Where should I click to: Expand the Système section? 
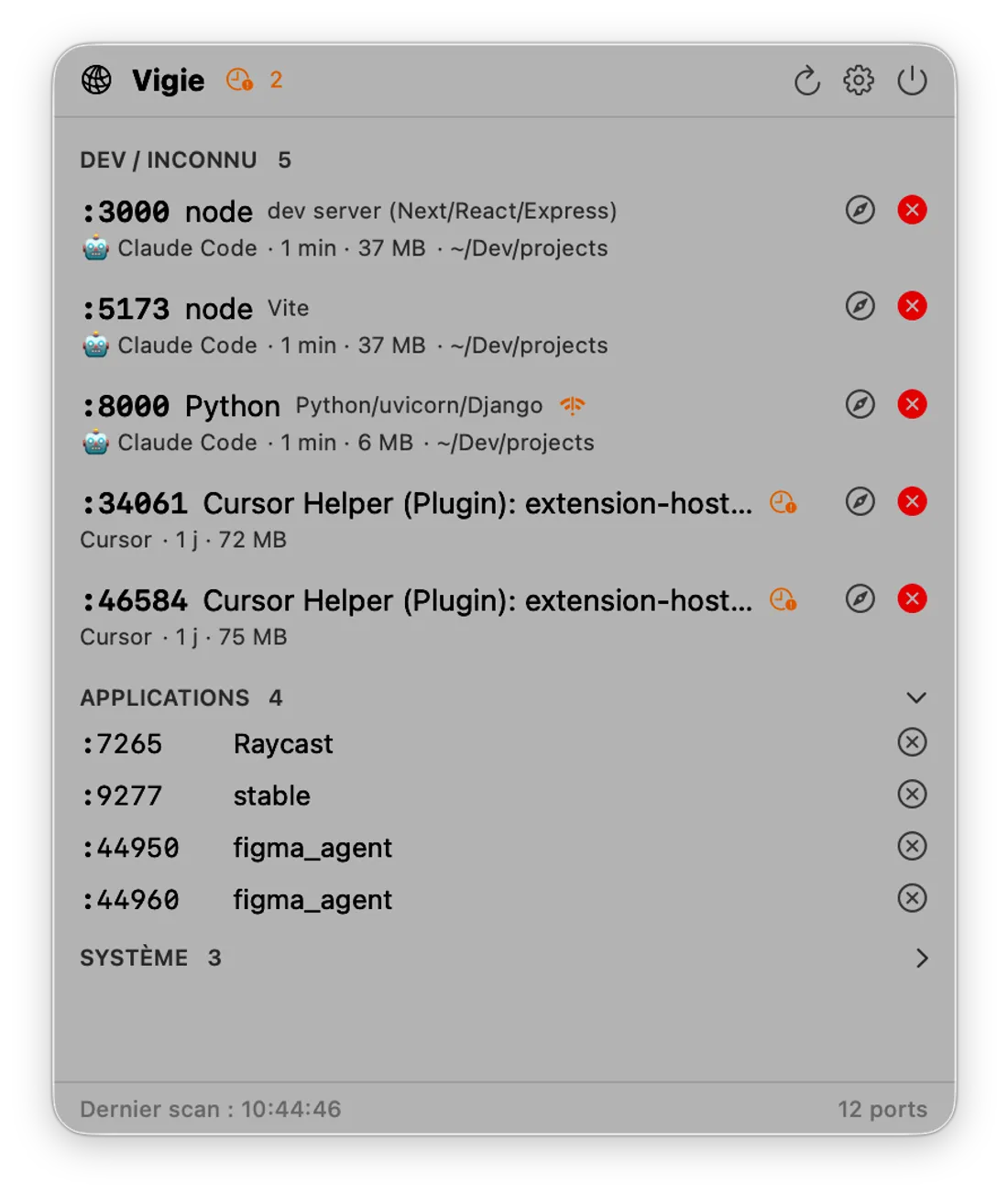922,958
